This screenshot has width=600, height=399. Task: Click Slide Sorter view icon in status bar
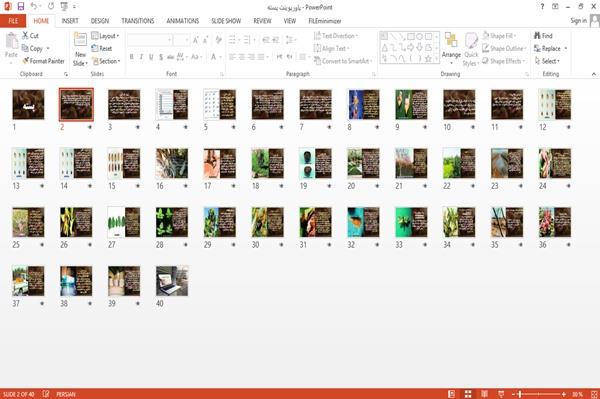468,394
